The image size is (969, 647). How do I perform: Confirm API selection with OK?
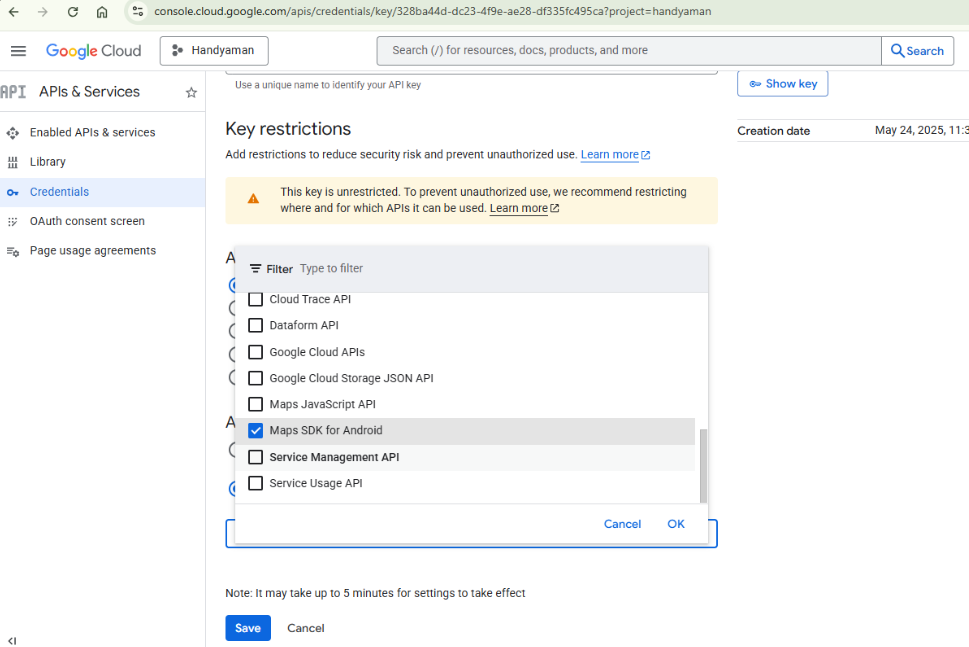[x=676, y=524]
